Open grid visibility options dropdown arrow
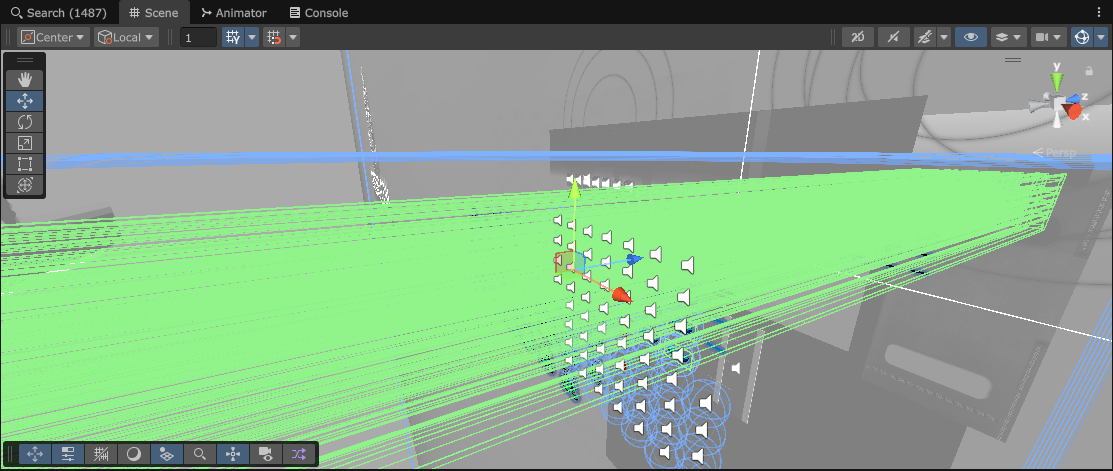 click(252, 37)
